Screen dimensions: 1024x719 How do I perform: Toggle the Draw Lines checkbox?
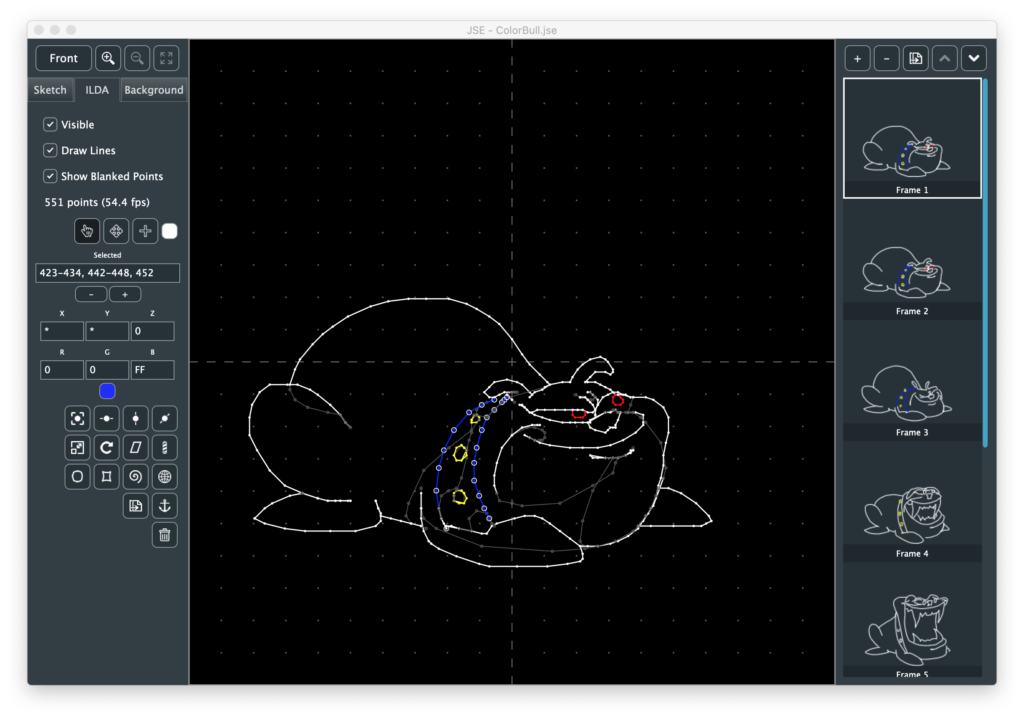click(50, 150)
